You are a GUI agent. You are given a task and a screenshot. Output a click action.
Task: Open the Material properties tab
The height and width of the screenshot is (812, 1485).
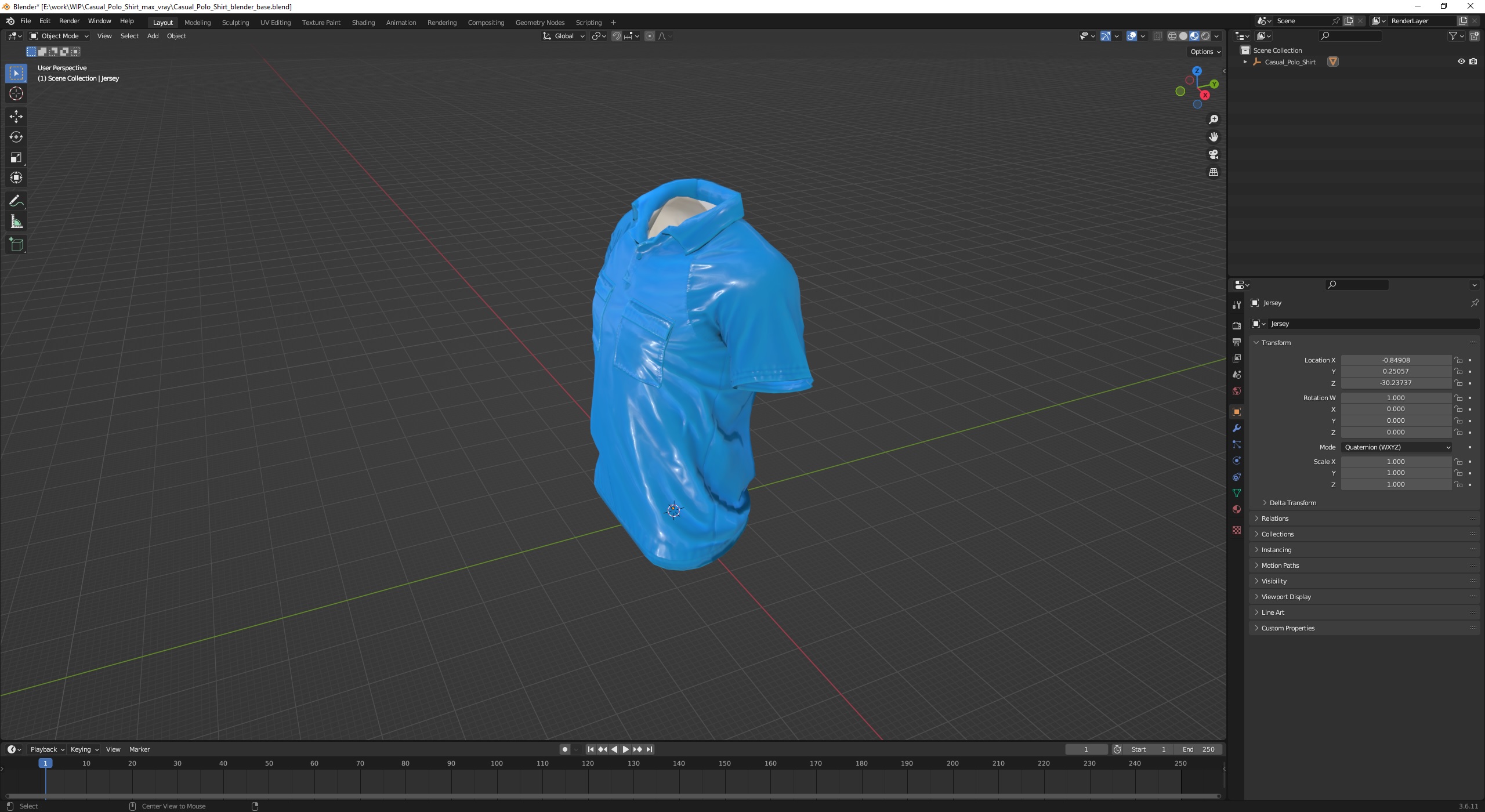(1237, 509)
